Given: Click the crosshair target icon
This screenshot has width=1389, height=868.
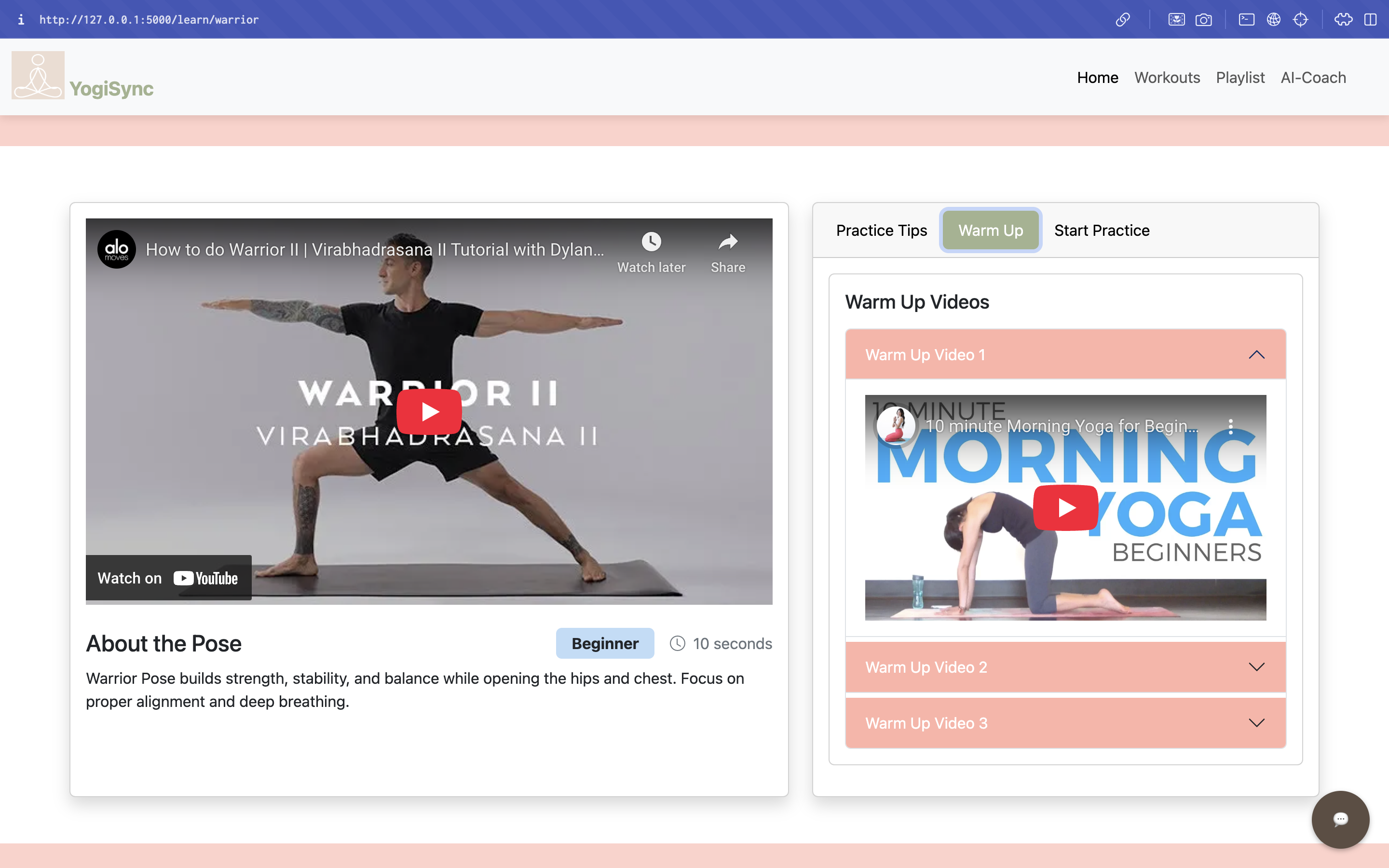Looking at the screenshot, I should coord(1301,19).
